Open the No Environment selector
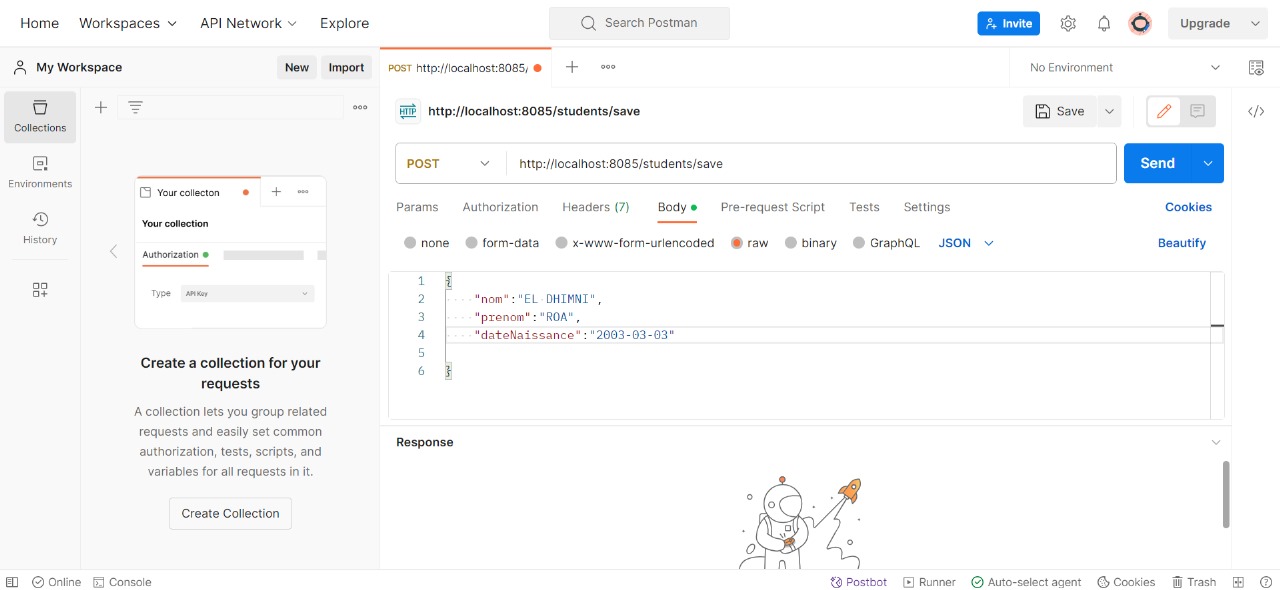This screenshot has width=1280, height=590. click(1120, 67)
